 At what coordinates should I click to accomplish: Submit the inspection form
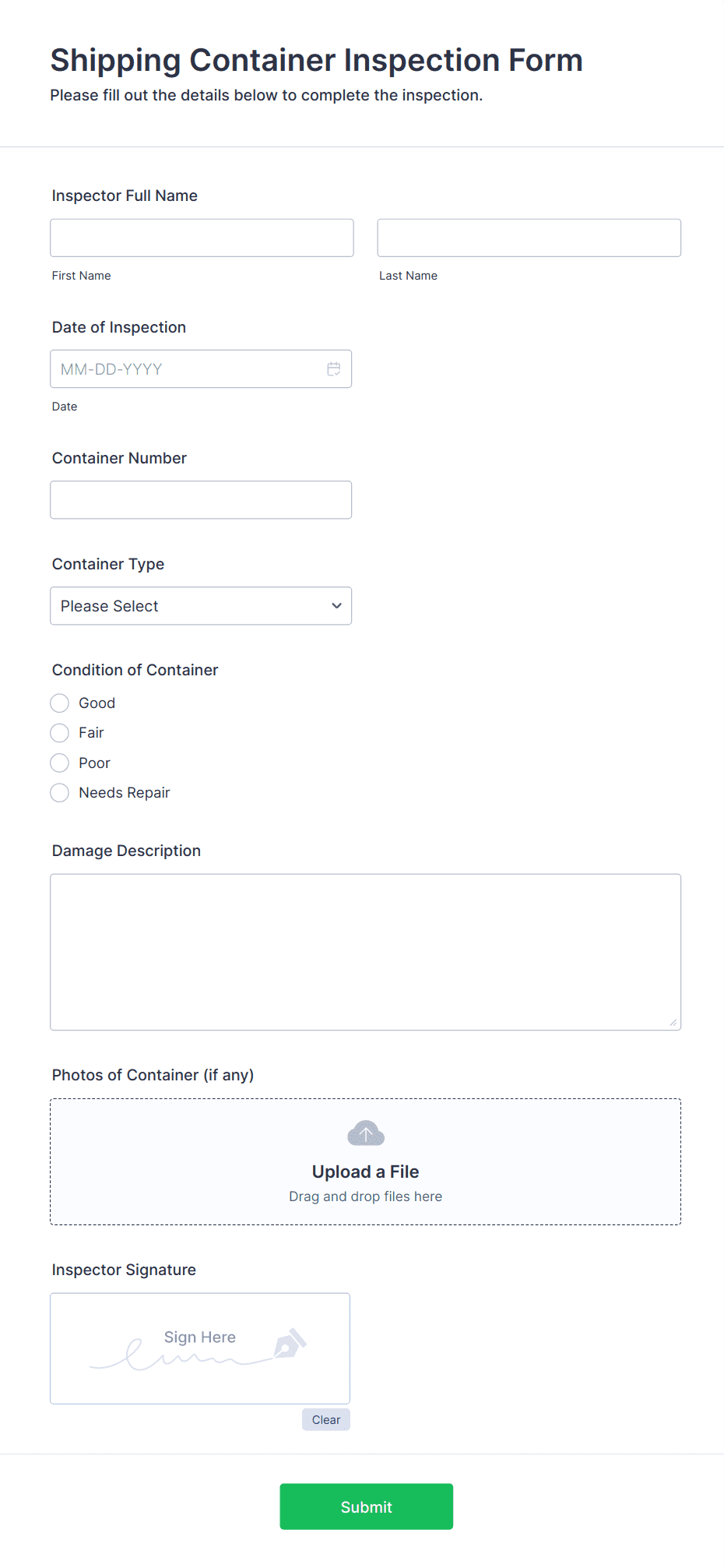pos(366,1506)
